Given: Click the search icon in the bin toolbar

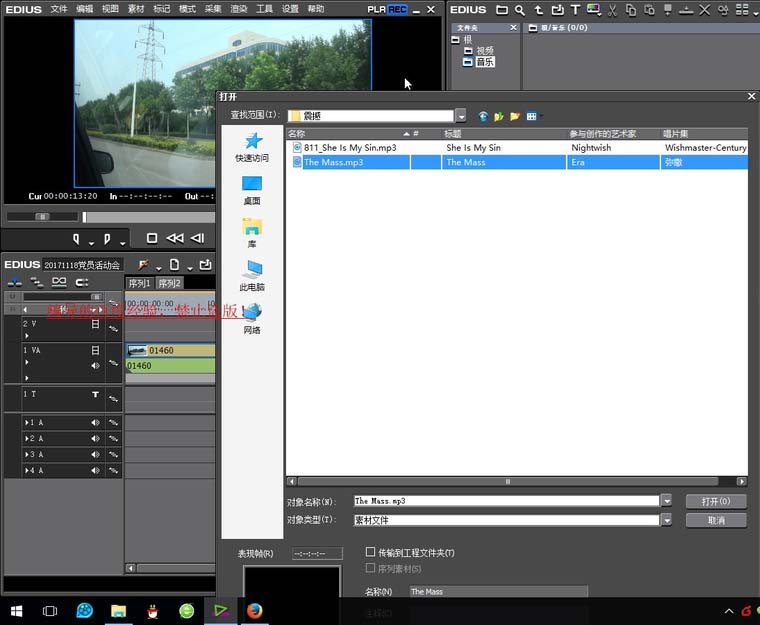Looking at the screenshot, I should click(x=520, y=10).
